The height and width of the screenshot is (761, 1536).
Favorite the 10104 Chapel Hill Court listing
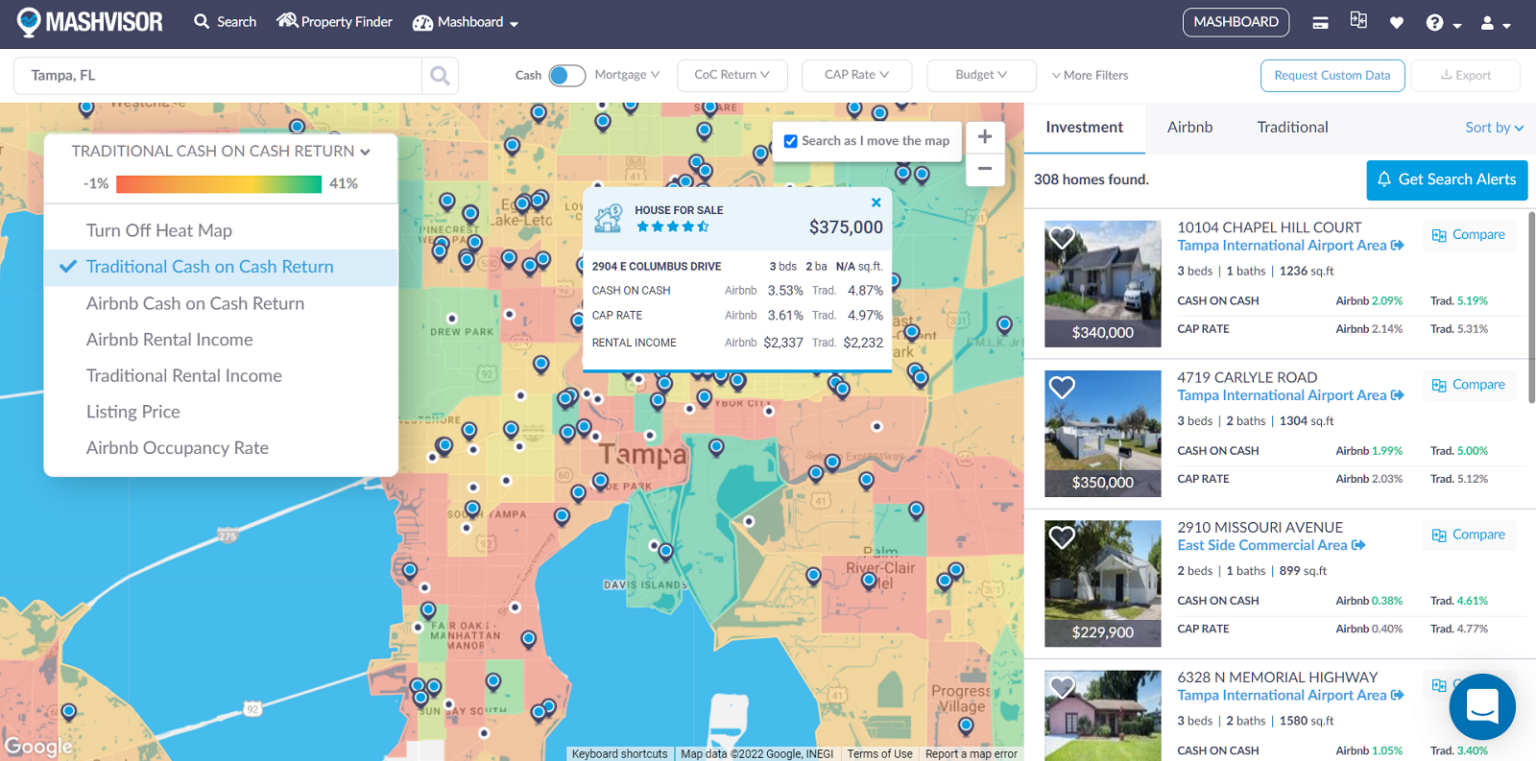(x=1062, y=238)
